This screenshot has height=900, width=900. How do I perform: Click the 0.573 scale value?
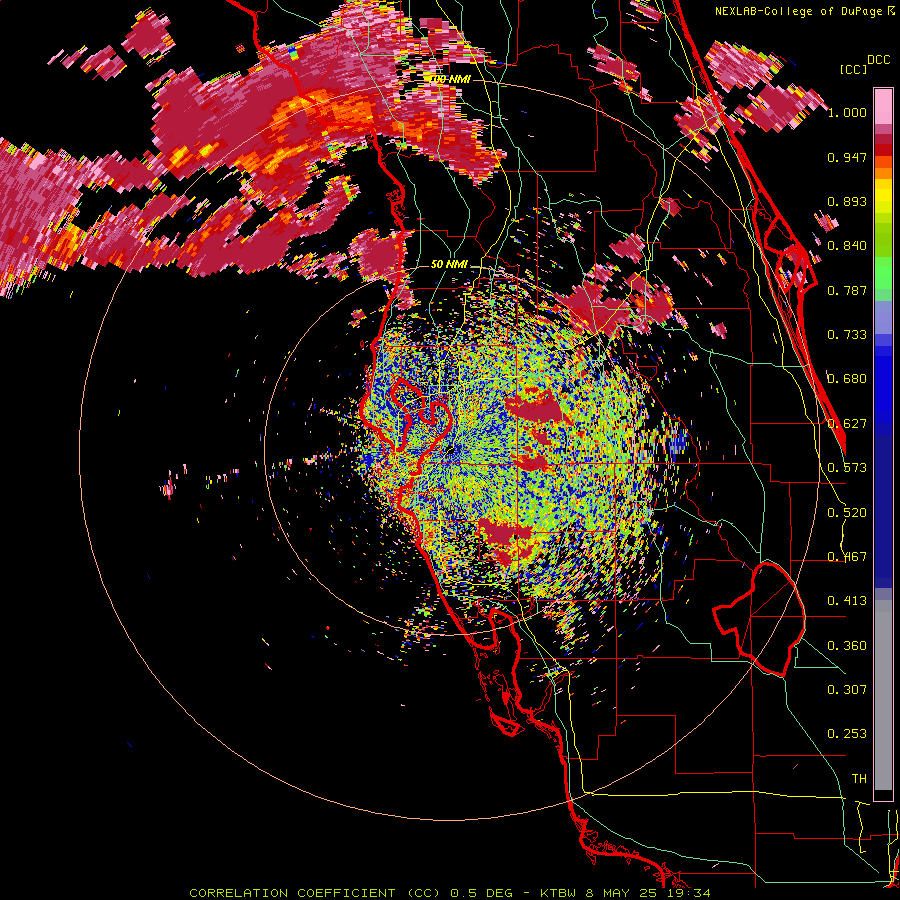point(847,468)
